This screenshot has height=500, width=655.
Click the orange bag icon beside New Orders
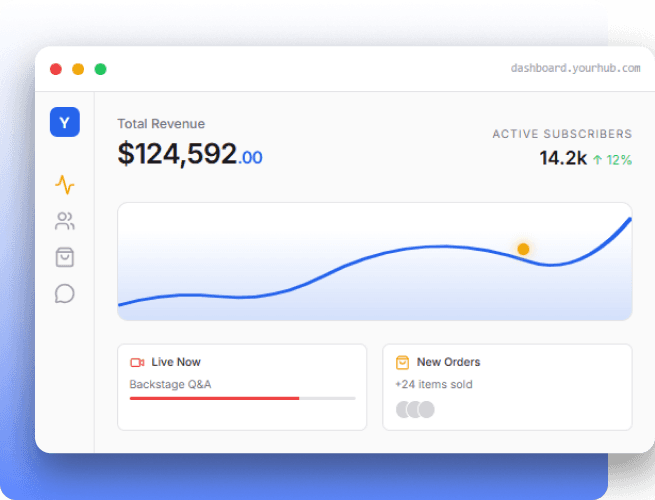(402, 362)
